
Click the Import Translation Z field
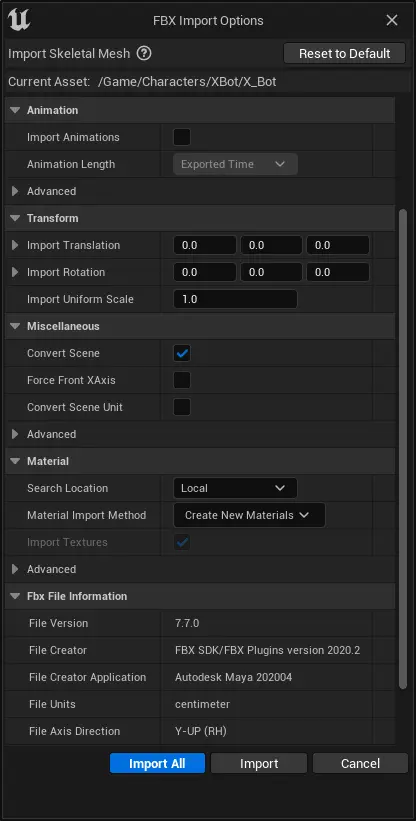pyautogui.click(x=338, y=245)
